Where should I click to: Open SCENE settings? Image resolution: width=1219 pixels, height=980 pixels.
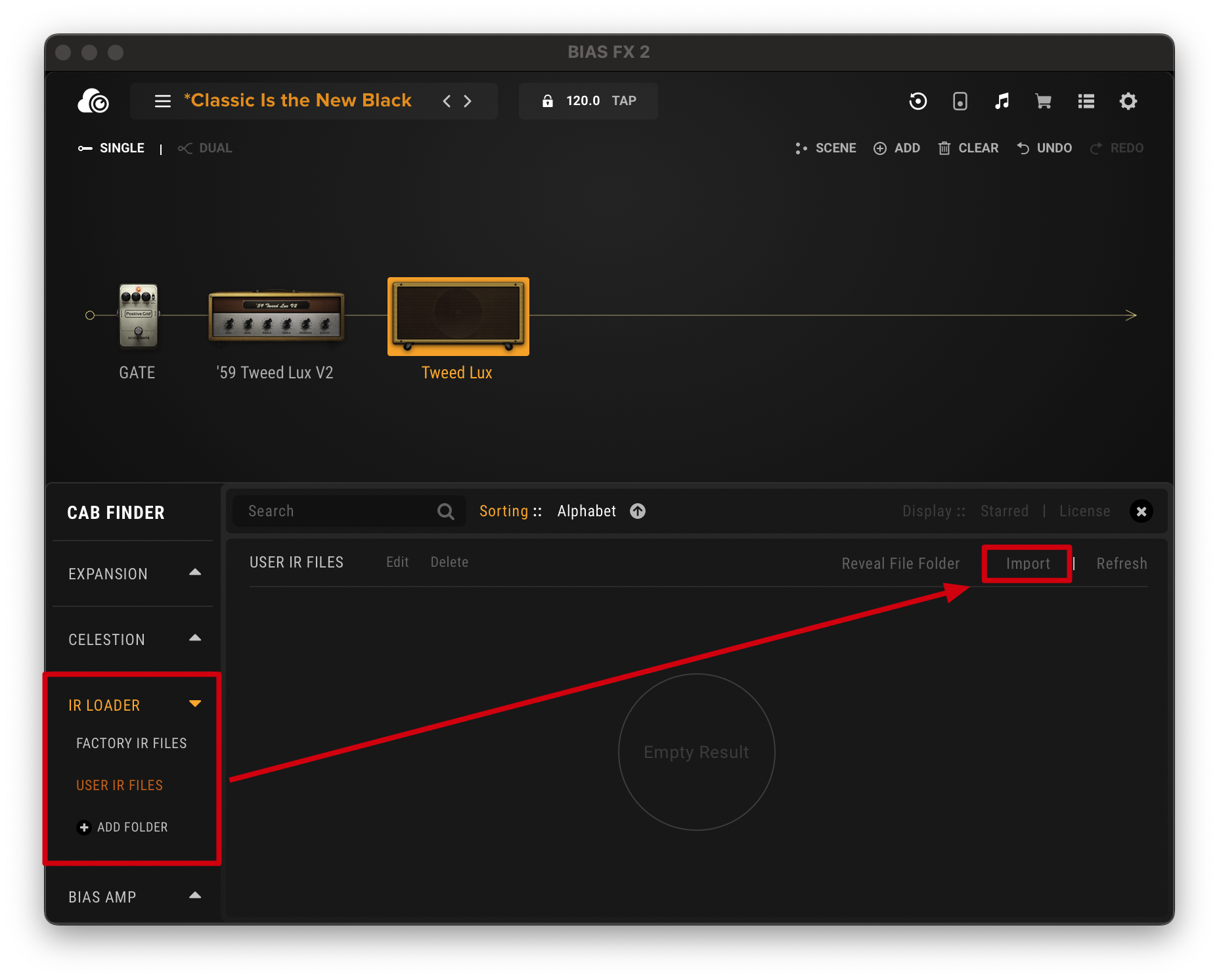826,148
